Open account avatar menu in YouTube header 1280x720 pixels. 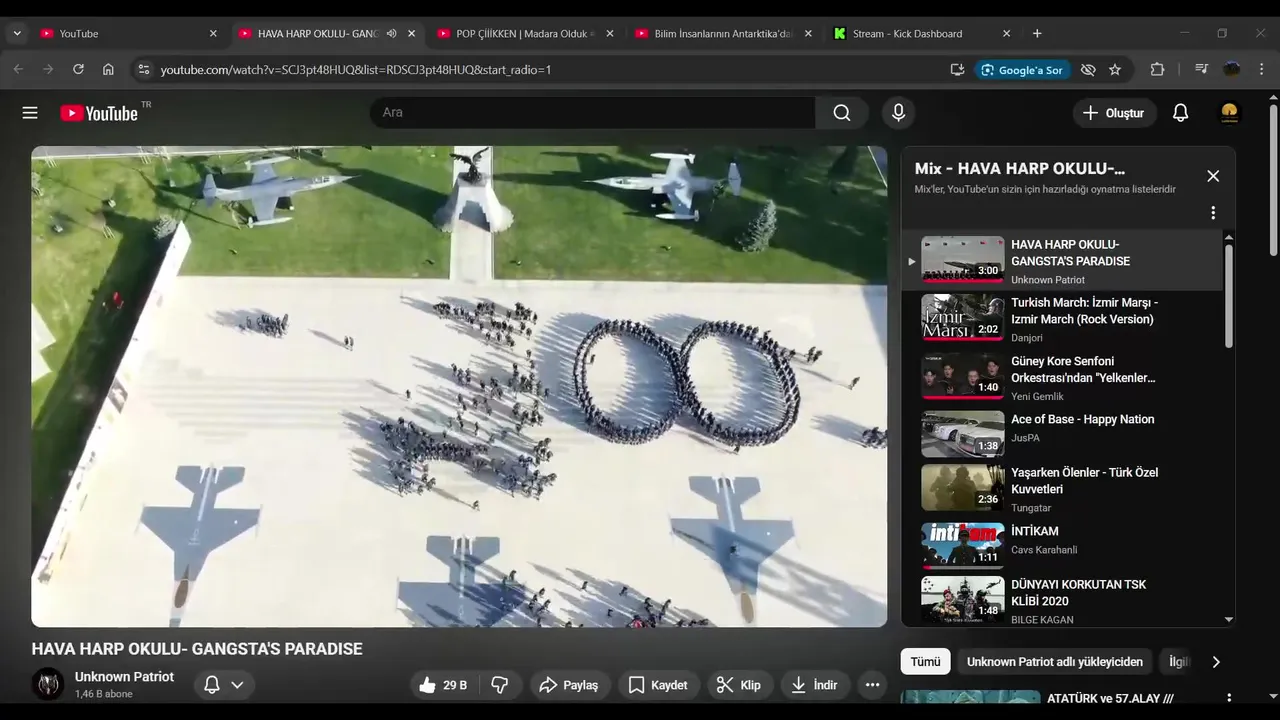(x=1230, y=113)
